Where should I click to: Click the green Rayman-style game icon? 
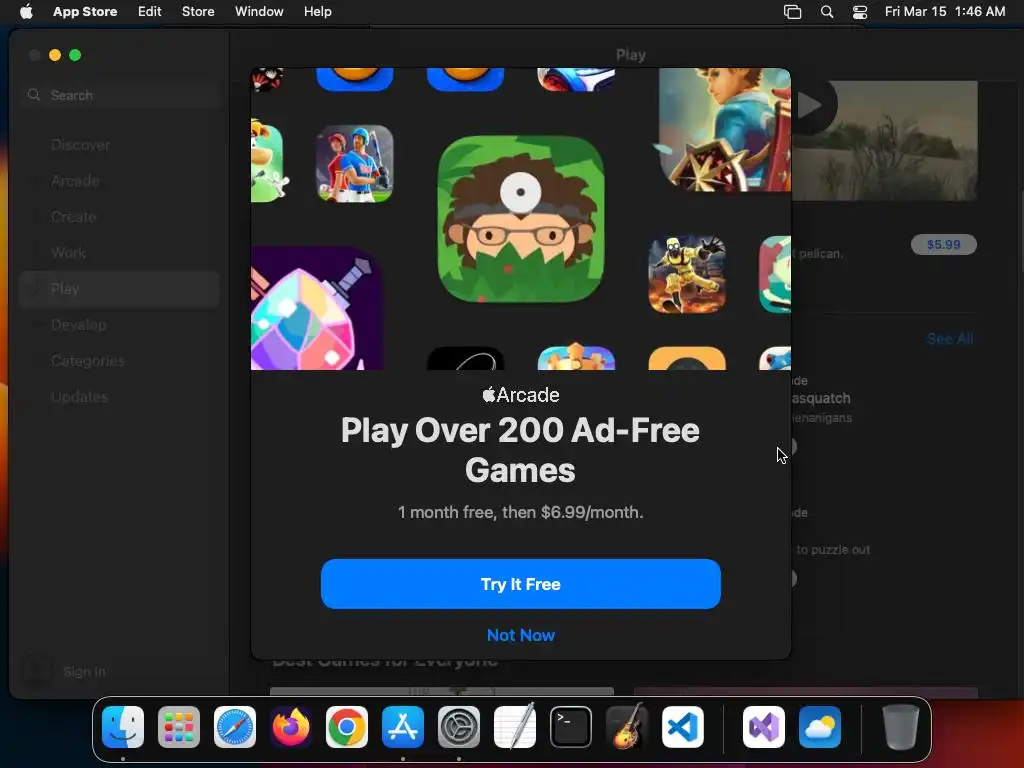[267, 161]
